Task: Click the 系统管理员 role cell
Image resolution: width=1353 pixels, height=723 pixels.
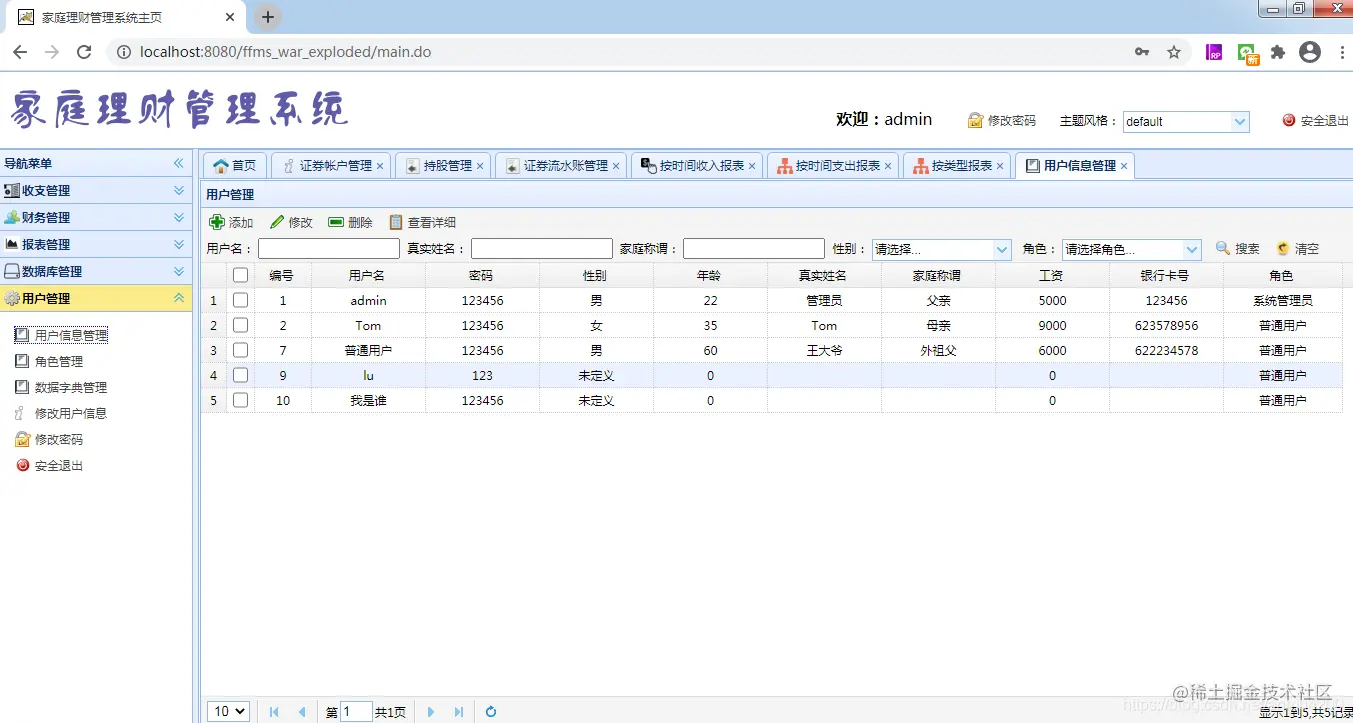Action: point(1282,300)
